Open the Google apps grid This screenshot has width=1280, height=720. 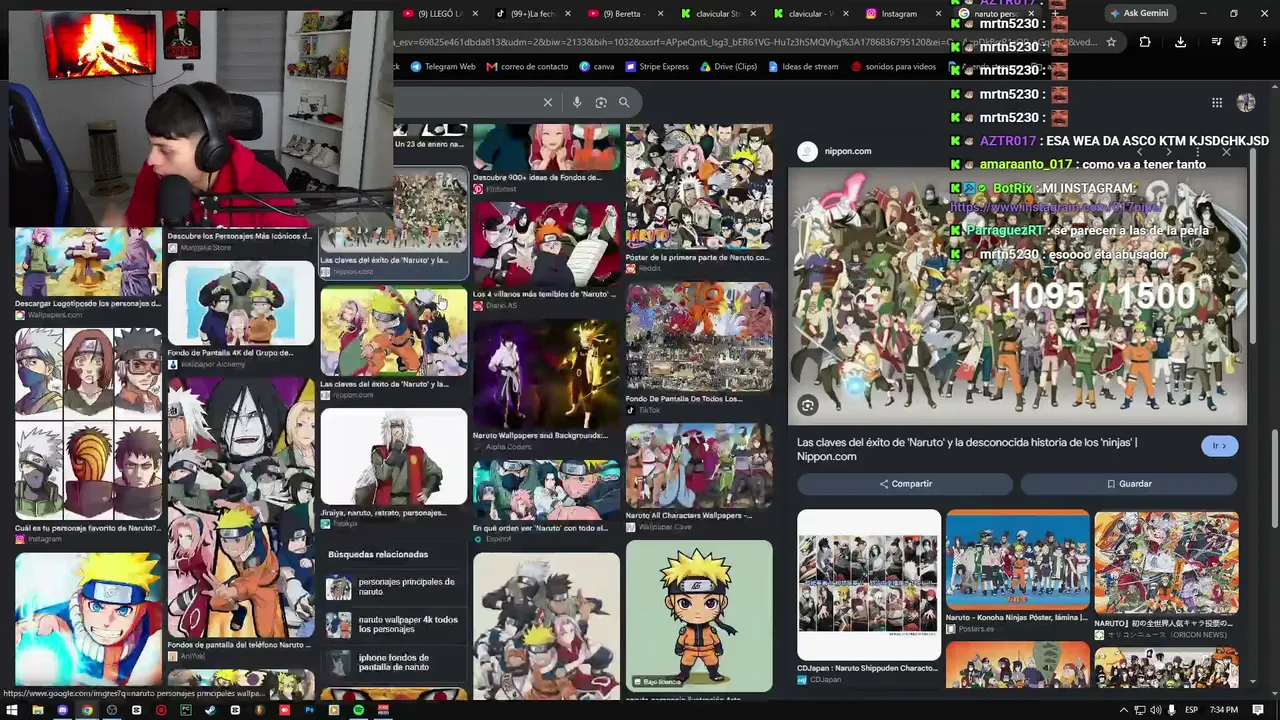tap(1217, 102)
